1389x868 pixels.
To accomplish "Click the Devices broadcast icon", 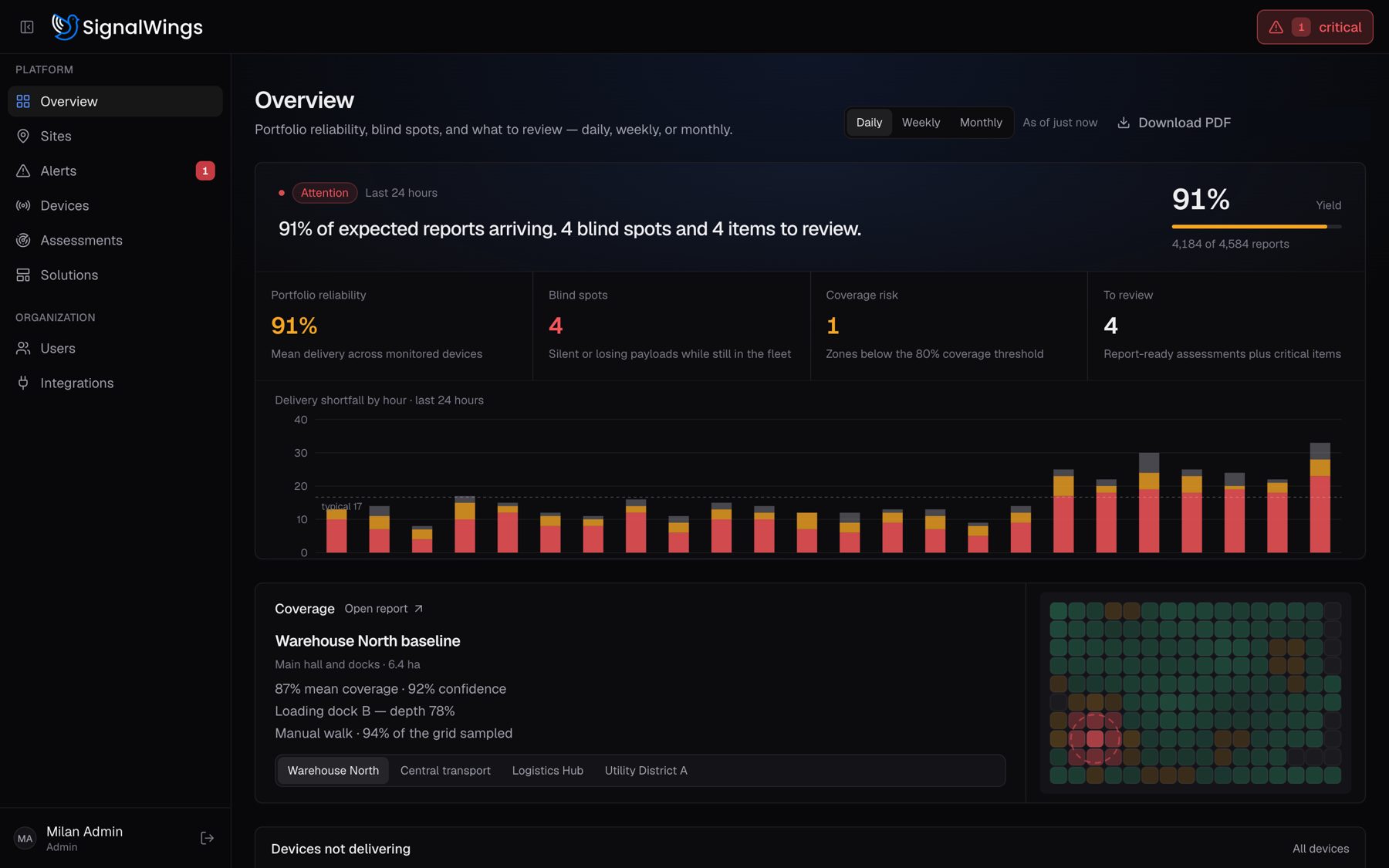I will [23, 205].
